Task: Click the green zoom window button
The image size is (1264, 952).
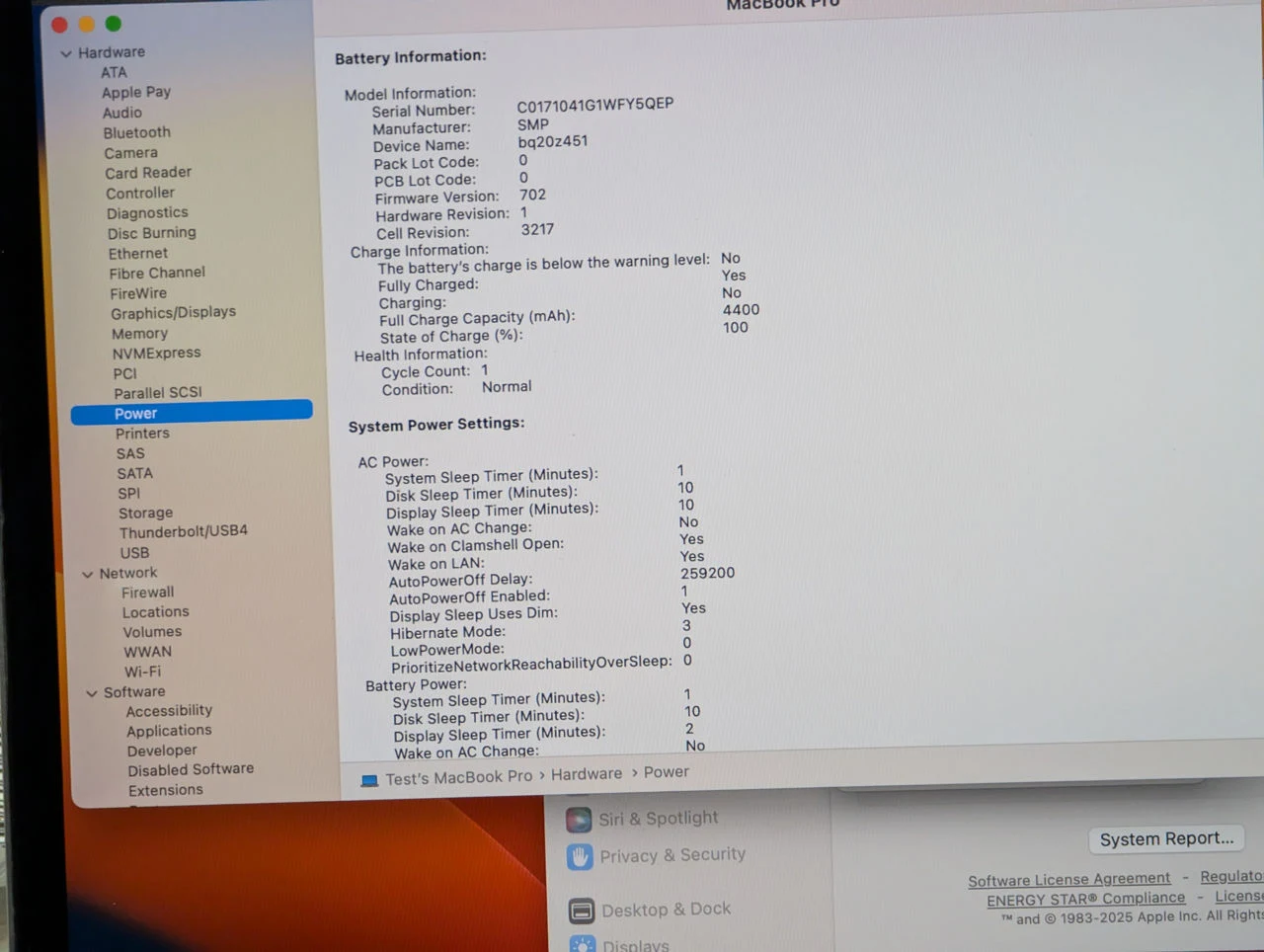Action: 114,24
